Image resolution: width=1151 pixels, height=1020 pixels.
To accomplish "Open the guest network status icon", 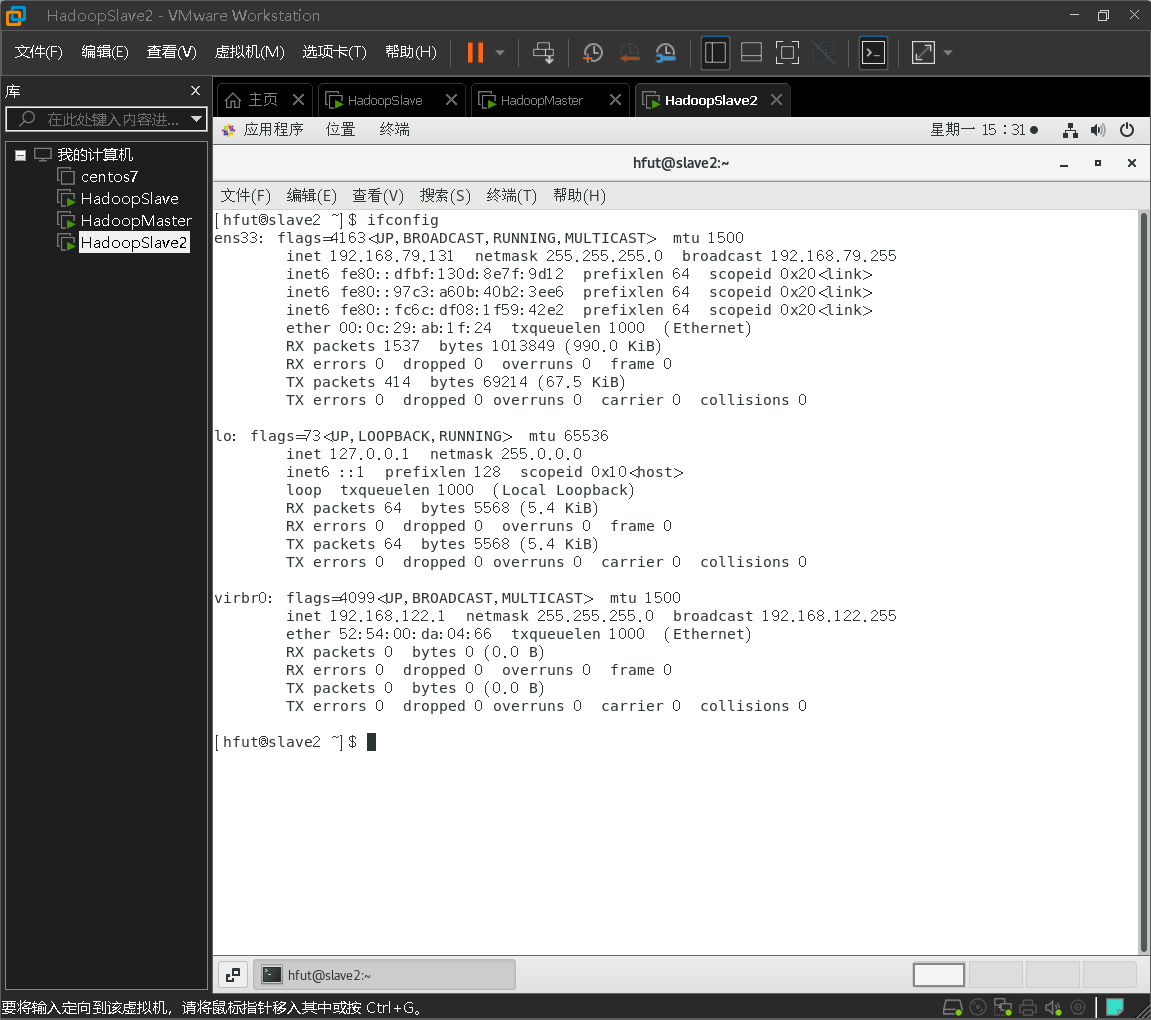I will tap(1070, 131).
